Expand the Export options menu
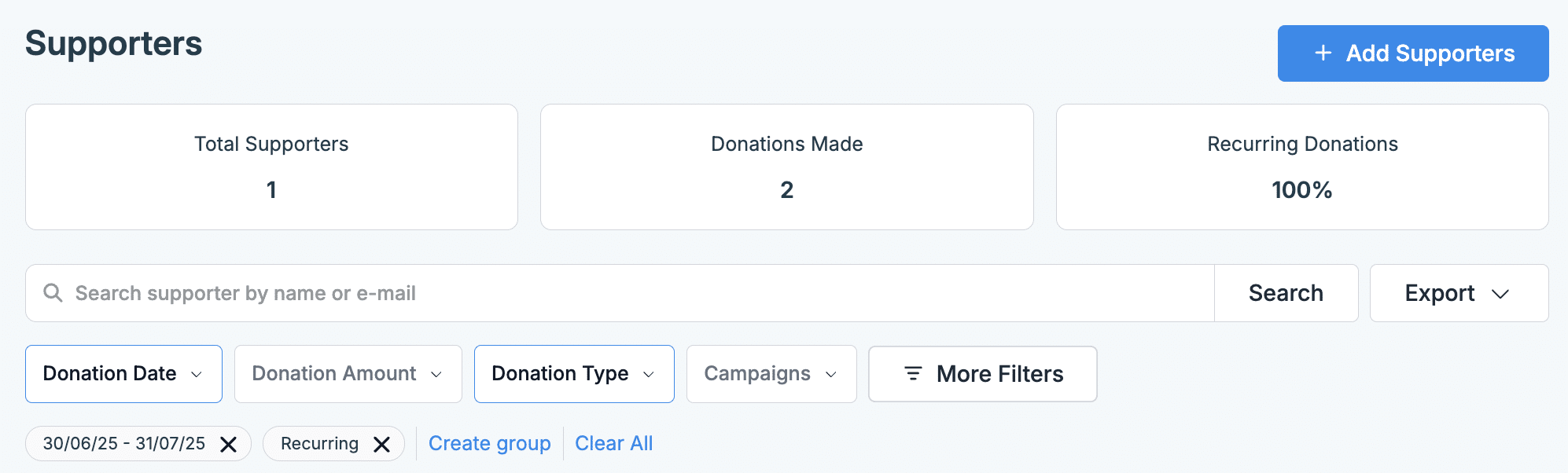 point(1459,293)
